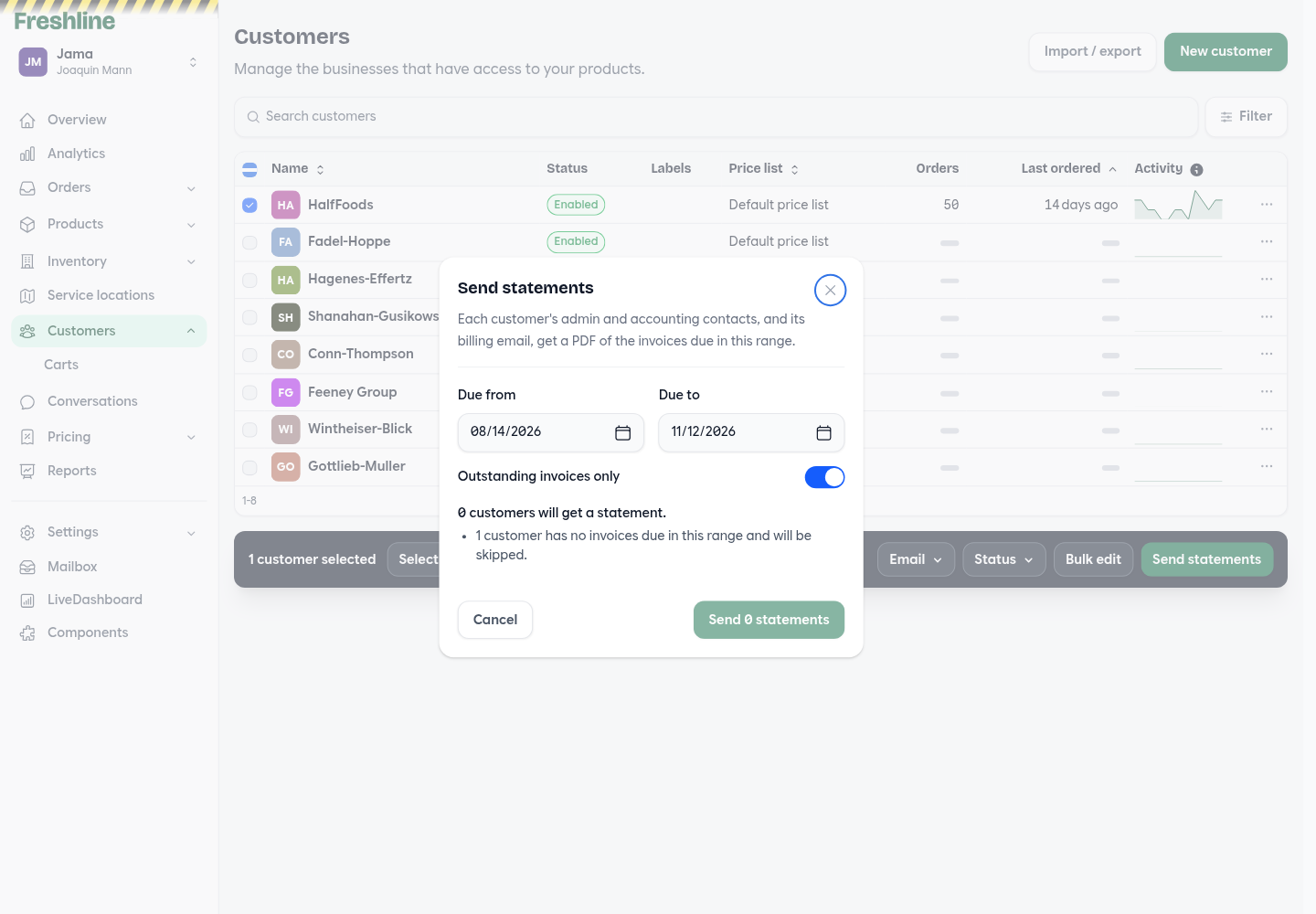The image size is (1316, 914).
Task: Open the Due from calendar picker
Action: pos(623,433)
